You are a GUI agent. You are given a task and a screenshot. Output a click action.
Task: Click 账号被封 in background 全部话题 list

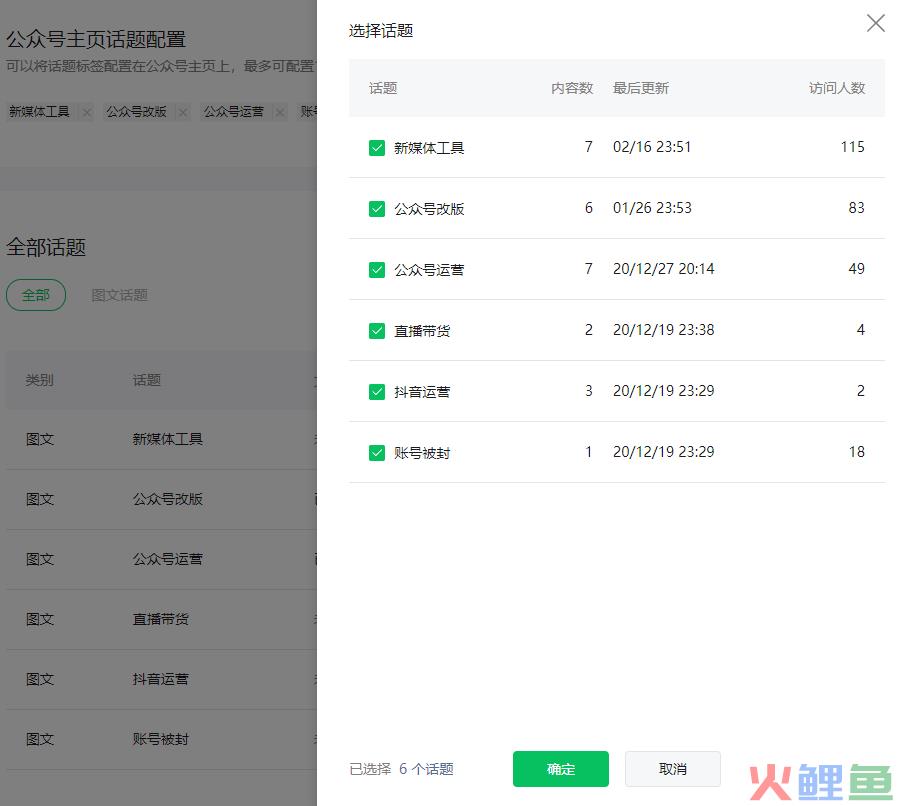click(161, 739)
